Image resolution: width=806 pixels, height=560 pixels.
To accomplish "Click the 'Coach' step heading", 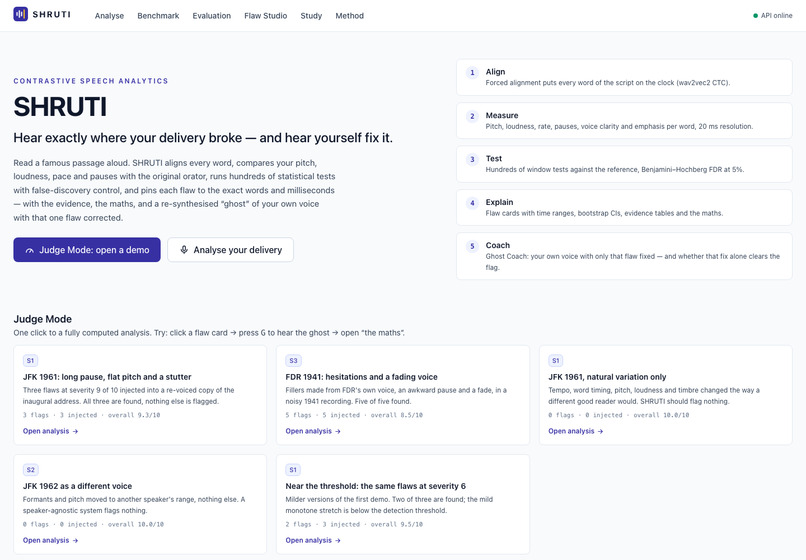I will coord(498,245).
